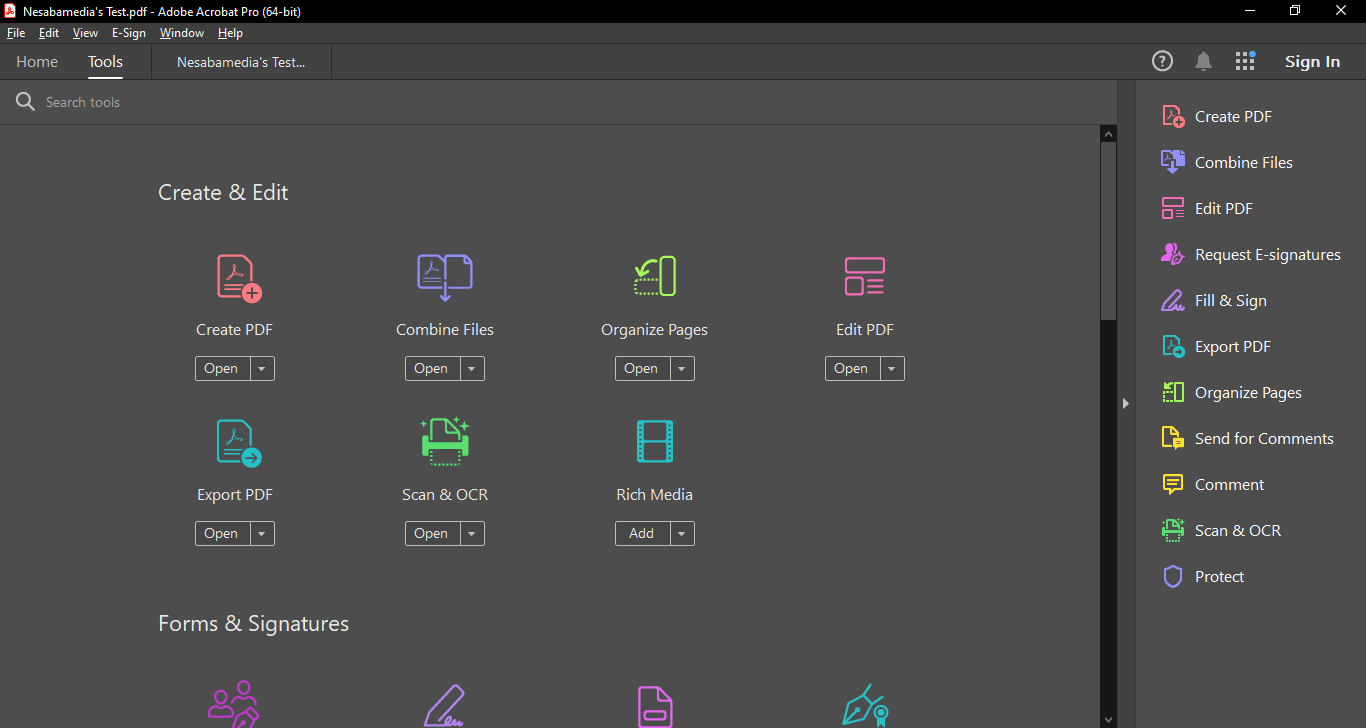Collapse the right tools pane arrow
The image size is (1366, 728).
1126,403
